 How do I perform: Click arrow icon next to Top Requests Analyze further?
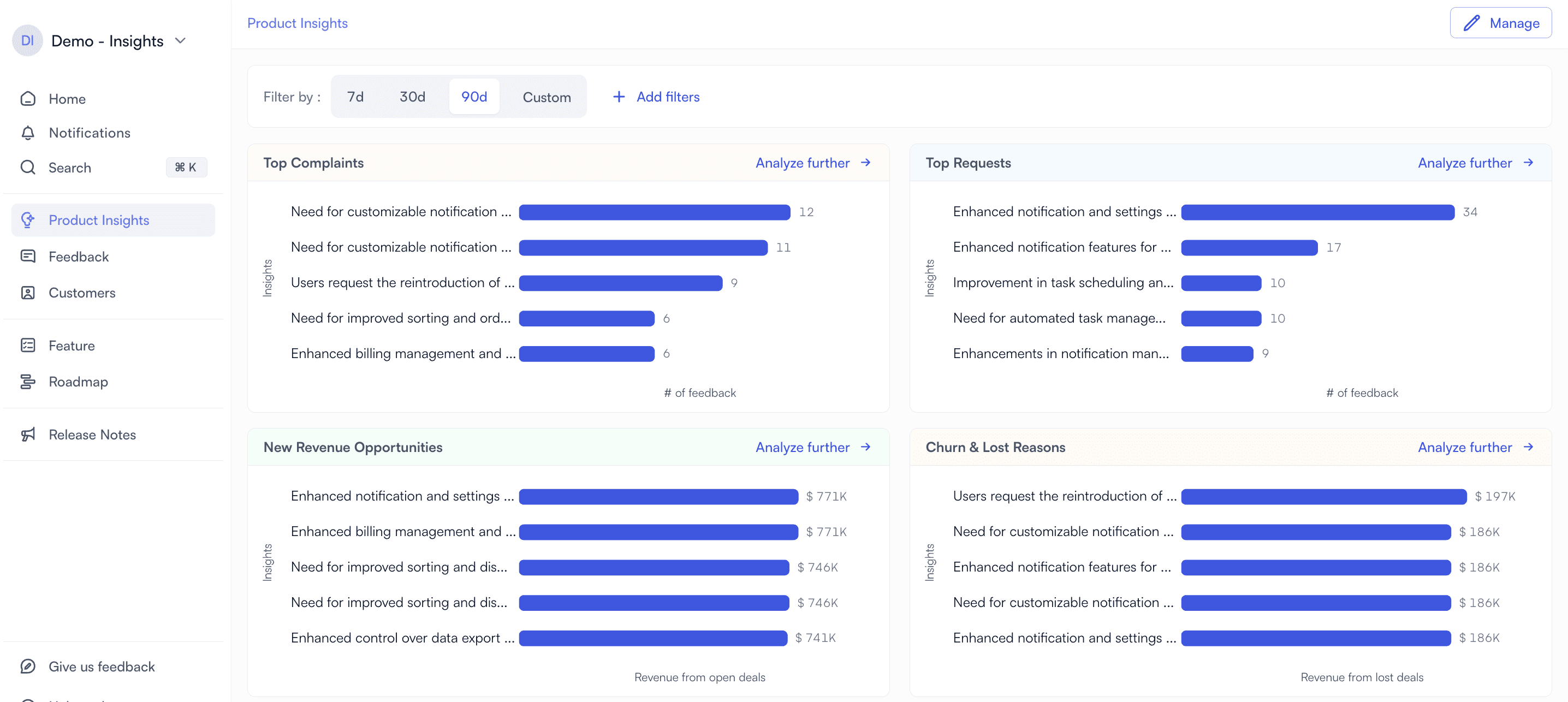[1528, 163]
